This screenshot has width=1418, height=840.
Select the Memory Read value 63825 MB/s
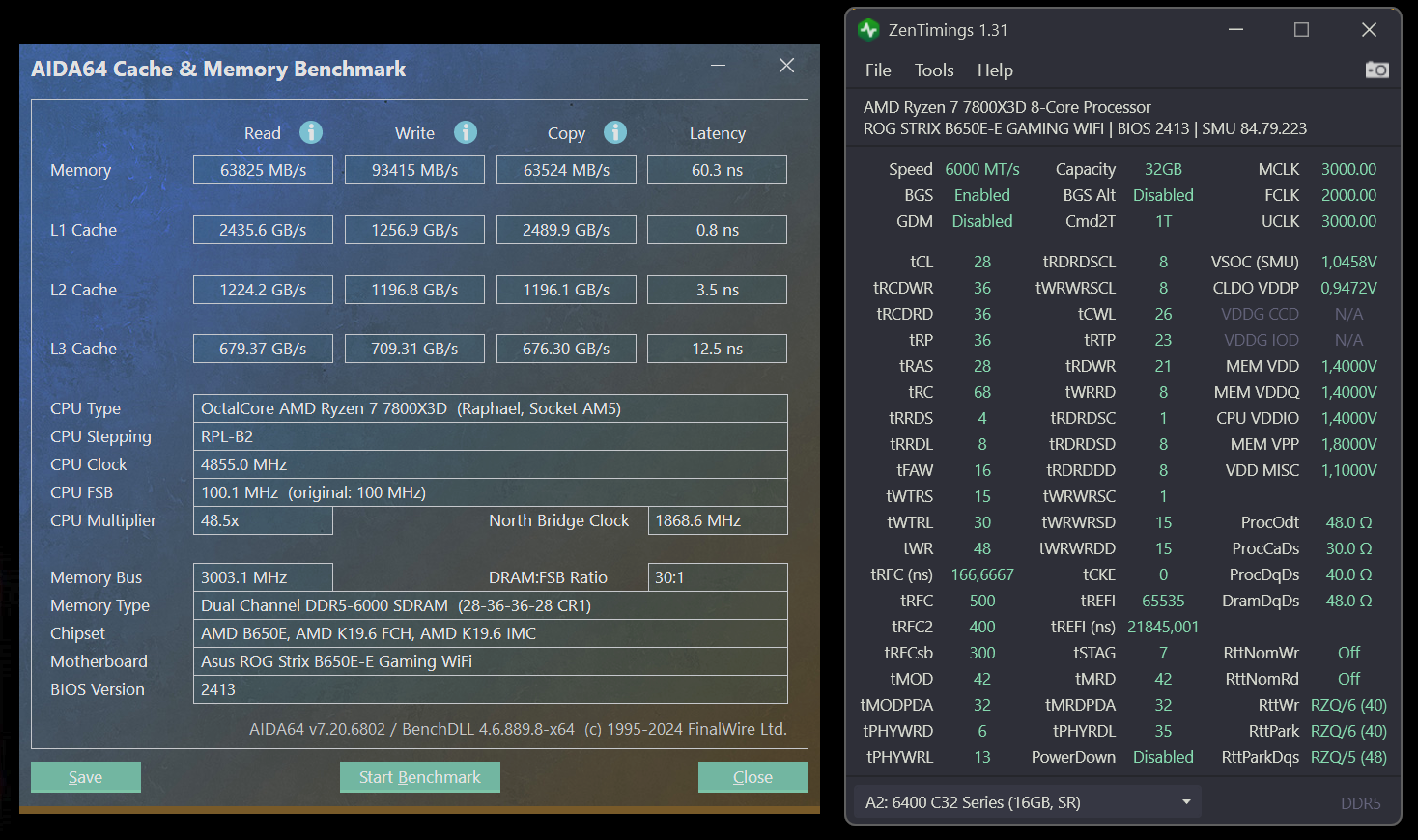click(x=263, y=170)
